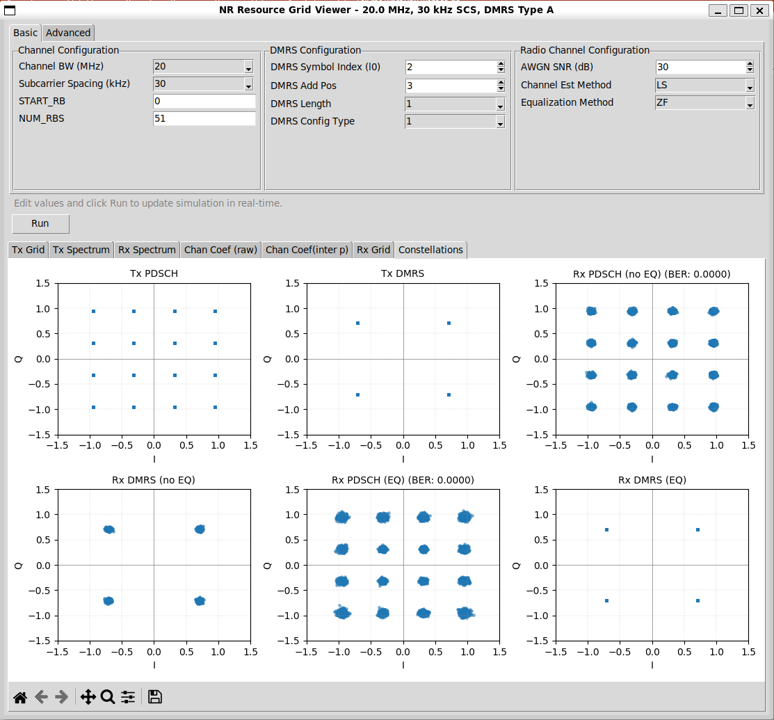Open the Configure subplots sliders icon
Viewport: 774px width, 720px height.
point(128,697)
